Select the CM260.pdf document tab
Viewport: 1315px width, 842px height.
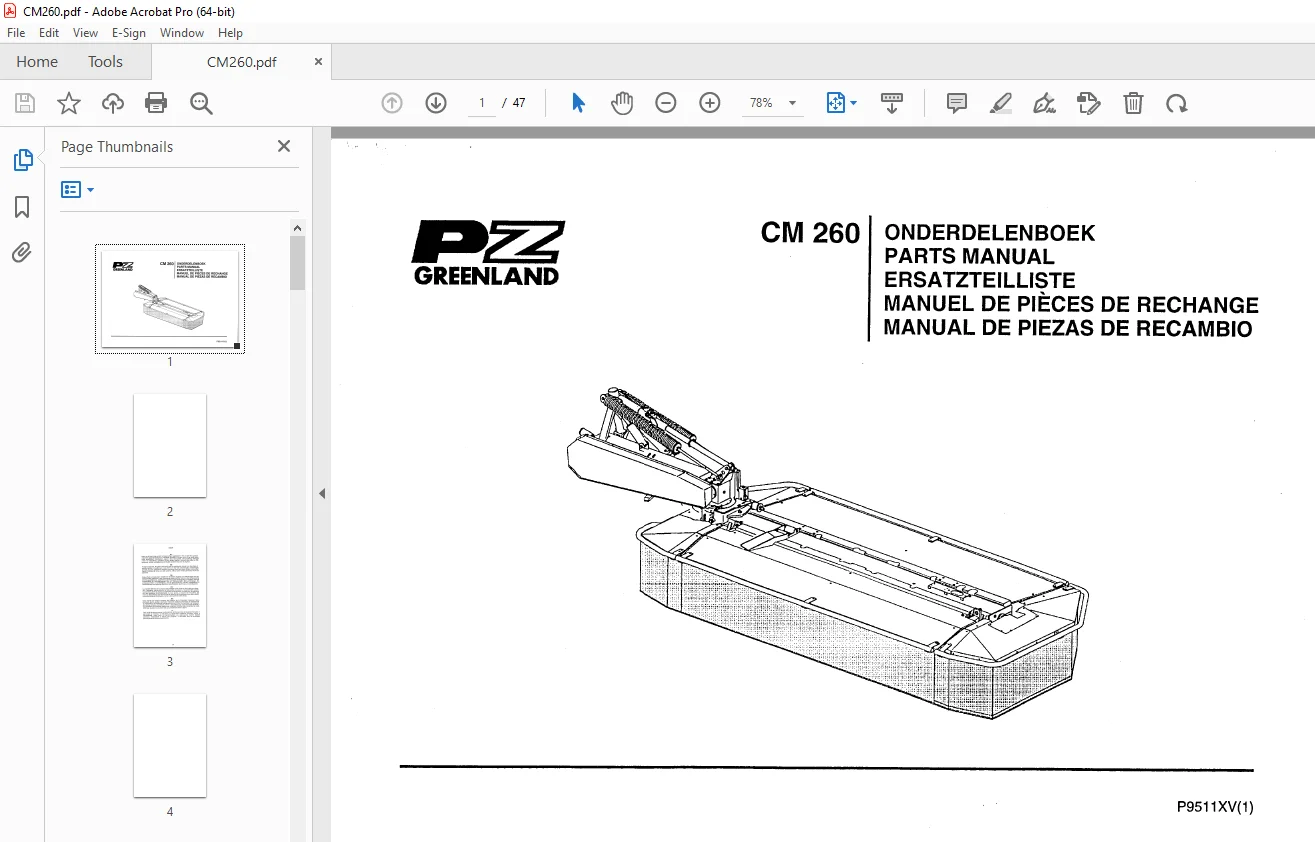242,62
